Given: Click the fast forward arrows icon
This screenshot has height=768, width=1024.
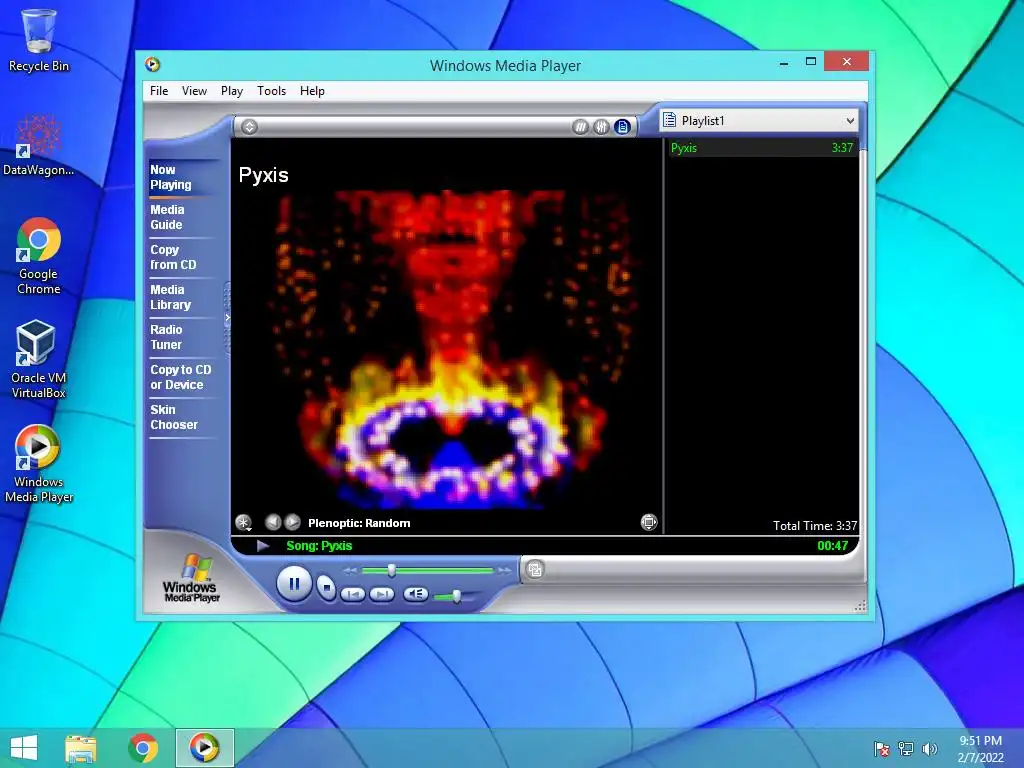Looking at the screenshot, I should [504, 571].
